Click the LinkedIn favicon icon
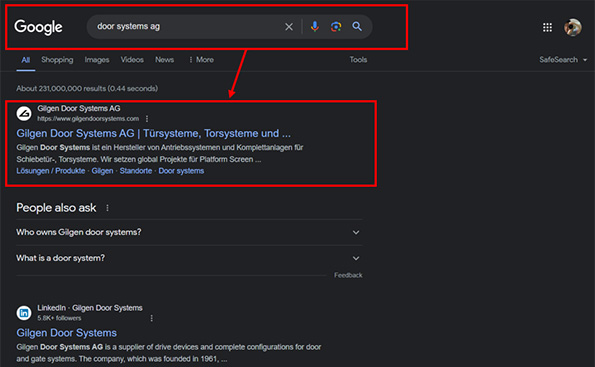The height and width of the screenshot is (367, 595). pos(24,313)
